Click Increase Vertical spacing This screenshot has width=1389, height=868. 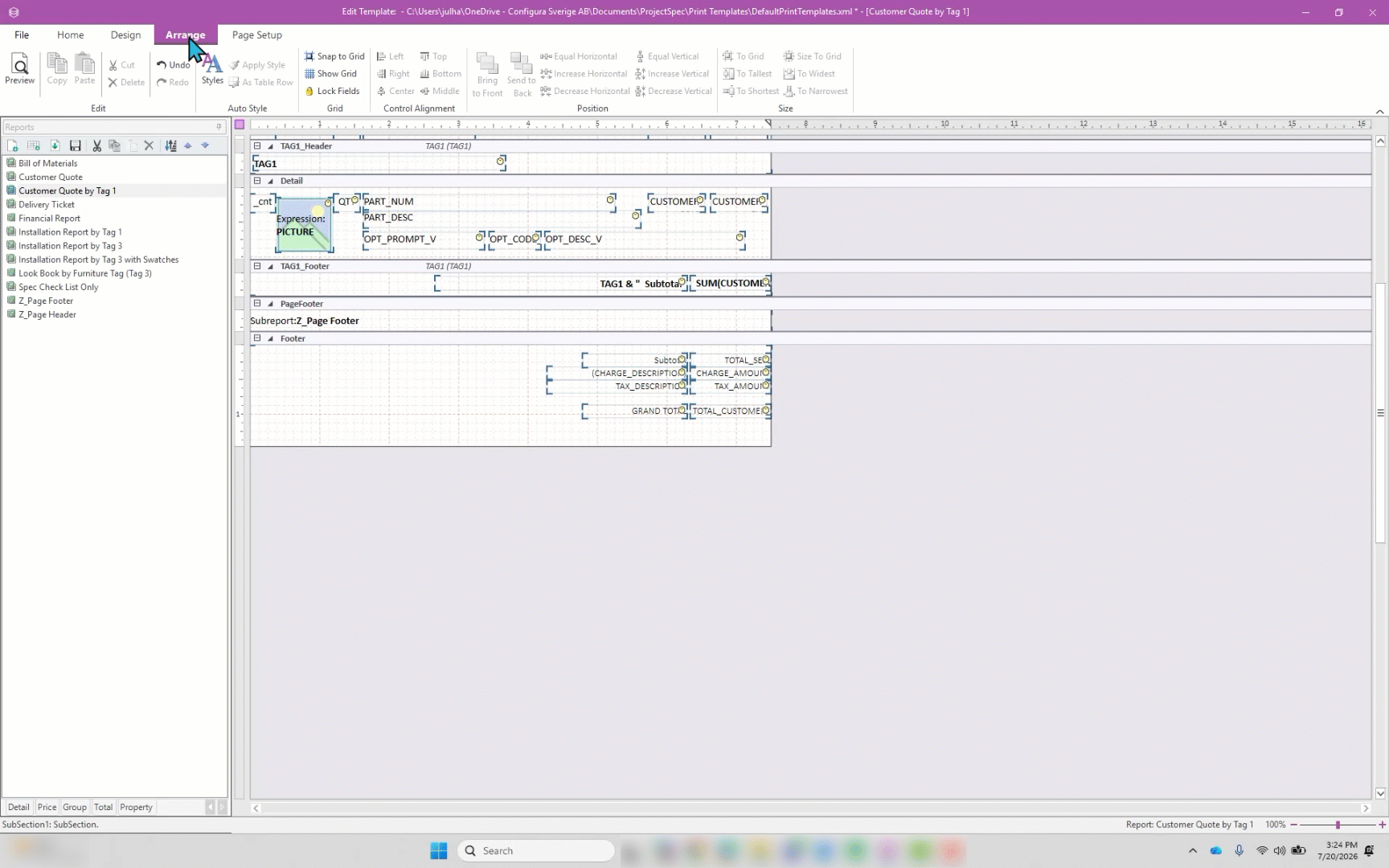pyautogui.click(x=672, y=73)
